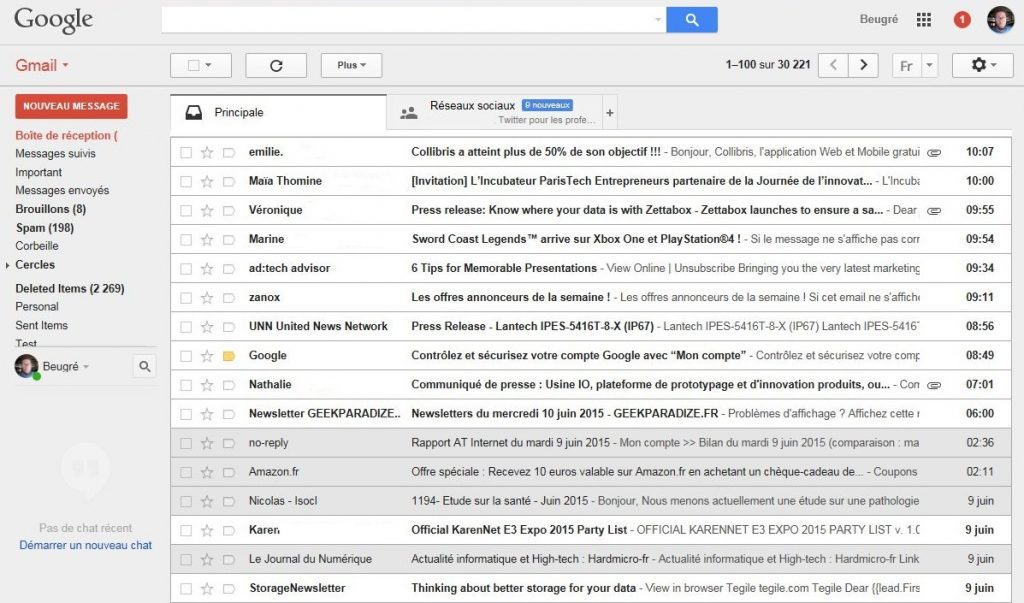Mark the Nathalie message as important
This screenshot has width=1024, height=603.
(x=229, y=385)
